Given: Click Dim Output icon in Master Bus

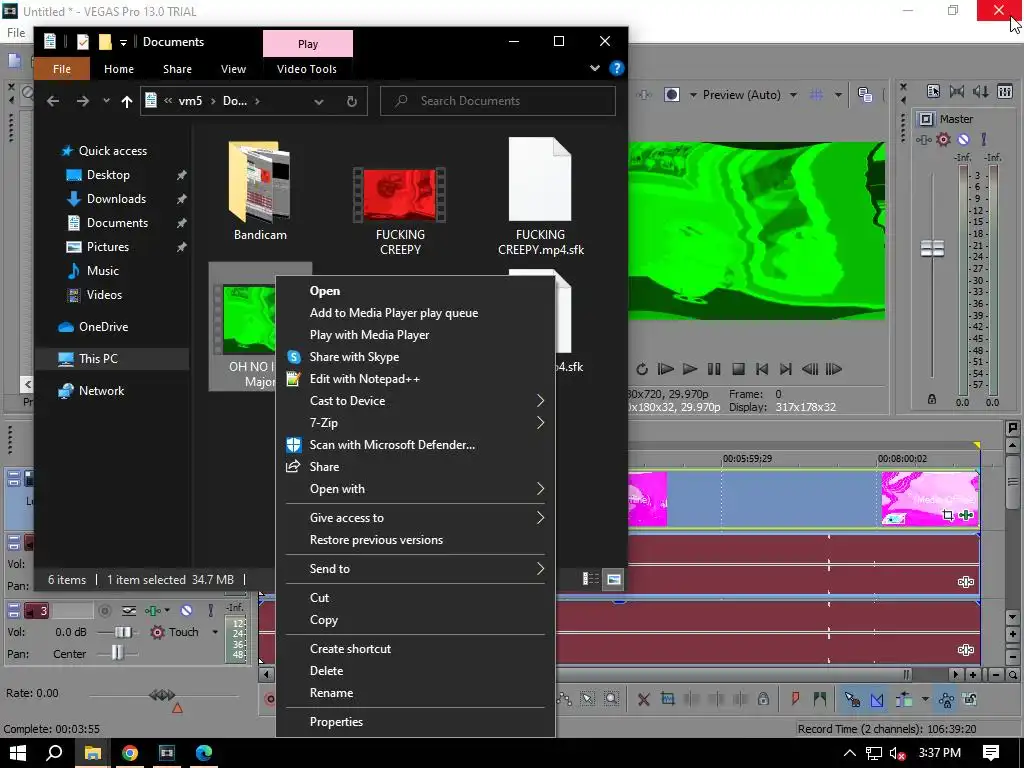Looking at the screenshot, I should click(981, 91).
